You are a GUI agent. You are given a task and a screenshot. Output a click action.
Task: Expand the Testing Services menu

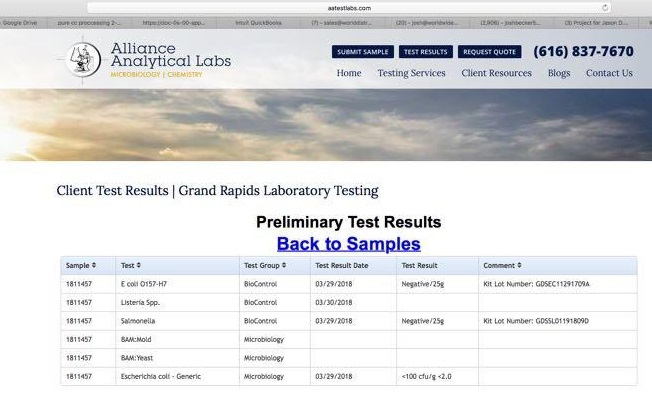(x=411, y=73)
